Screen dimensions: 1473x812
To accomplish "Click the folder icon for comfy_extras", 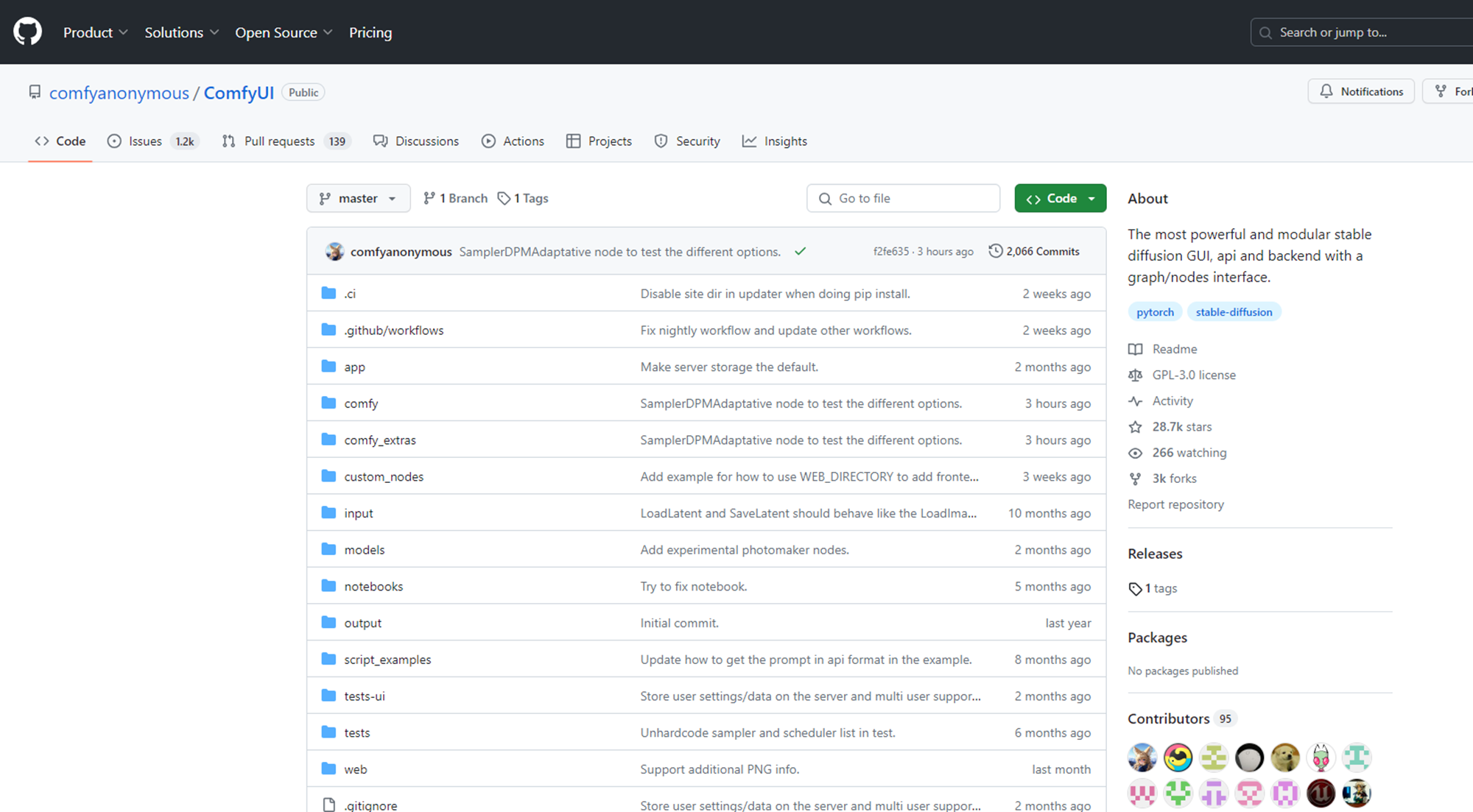I will pos(328,439).
